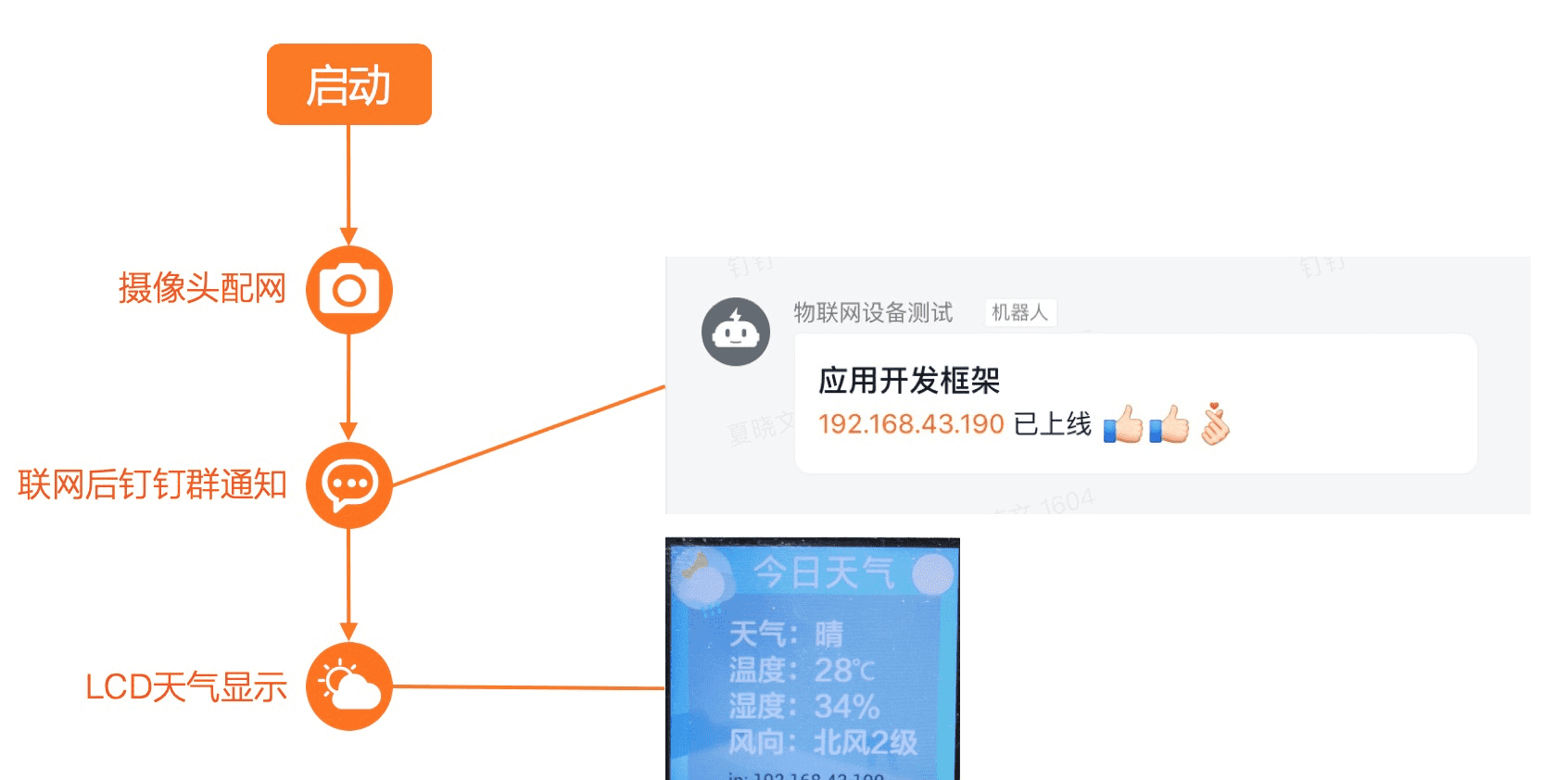Click the 摄像头配网 label
Viewport: 1568px width, 780px height.
(x=202, y=288)
